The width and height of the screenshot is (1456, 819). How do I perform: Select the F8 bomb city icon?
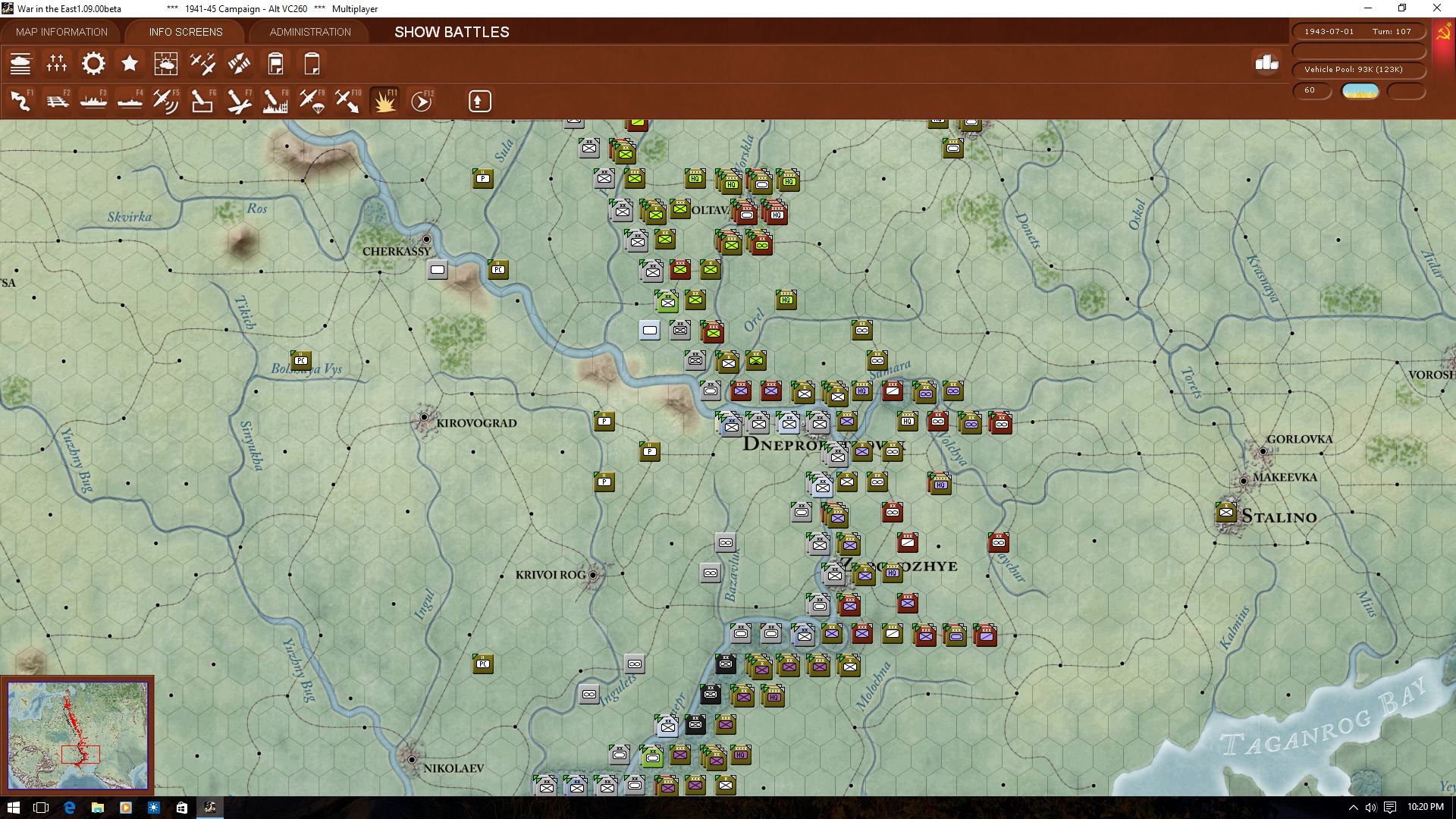275,101
